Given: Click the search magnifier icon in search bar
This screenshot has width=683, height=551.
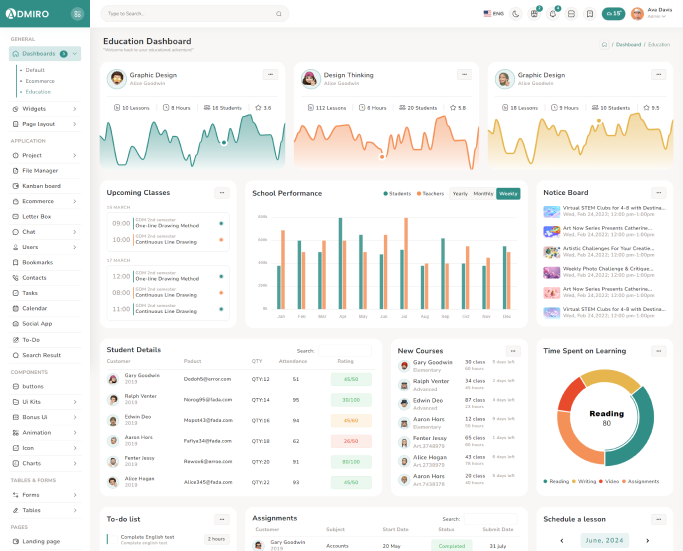Looking at the screenshot, I should (281, 14).
